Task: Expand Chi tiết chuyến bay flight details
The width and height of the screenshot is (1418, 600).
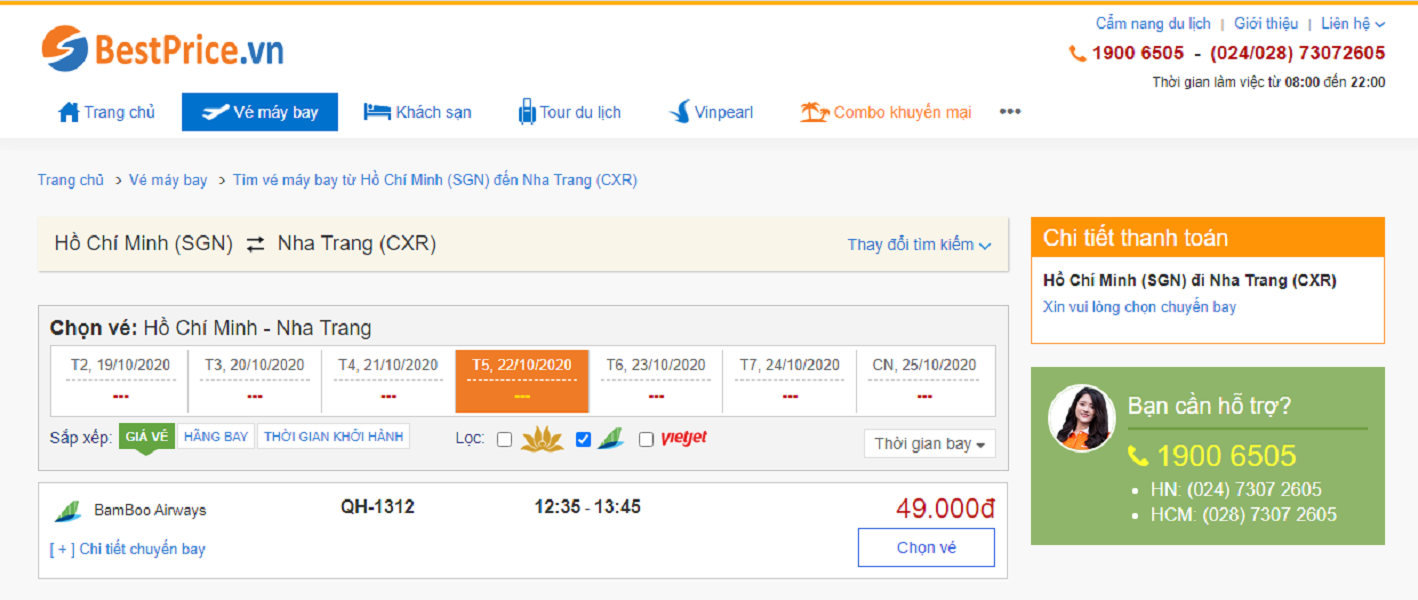Action: [128, 549]
